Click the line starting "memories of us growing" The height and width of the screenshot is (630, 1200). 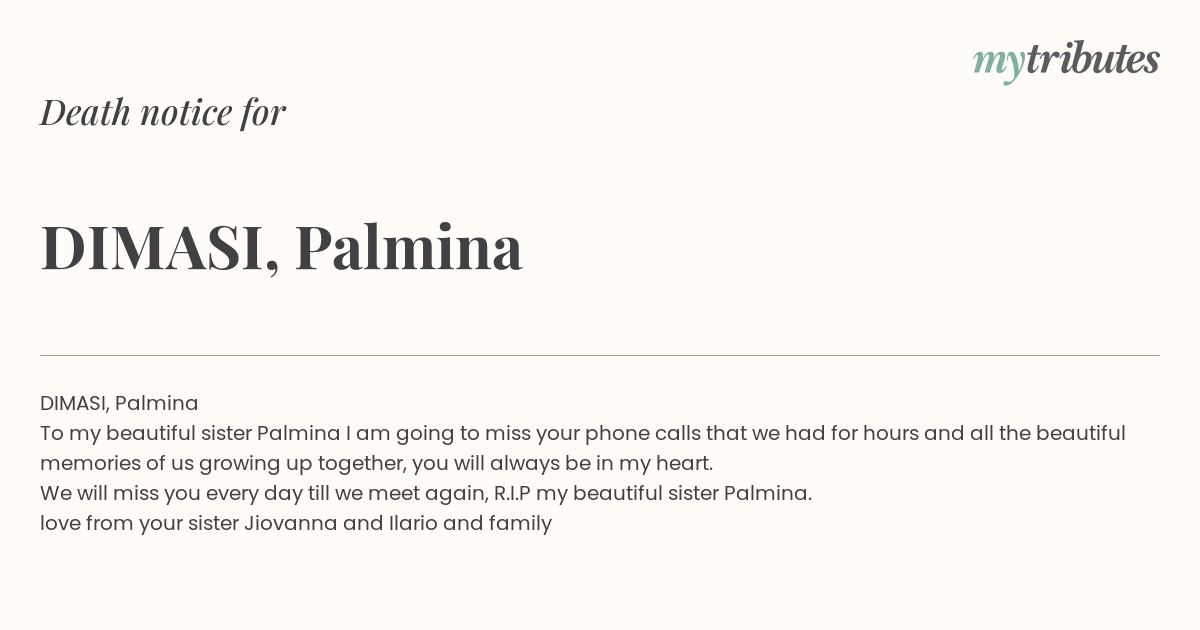click(x=376, y=463)
